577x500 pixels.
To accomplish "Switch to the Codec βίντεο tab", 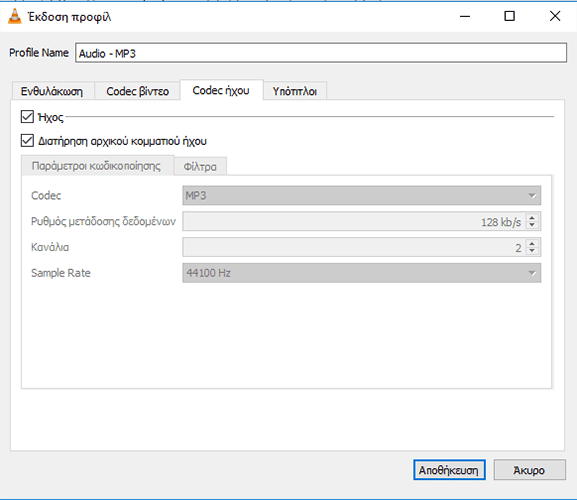I will [x=138, y=91].
